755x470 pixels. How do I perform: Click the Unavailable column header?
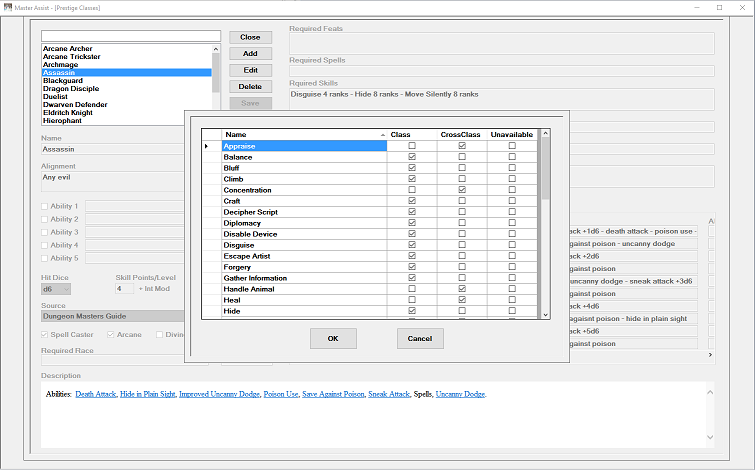(x=512, y=134)
